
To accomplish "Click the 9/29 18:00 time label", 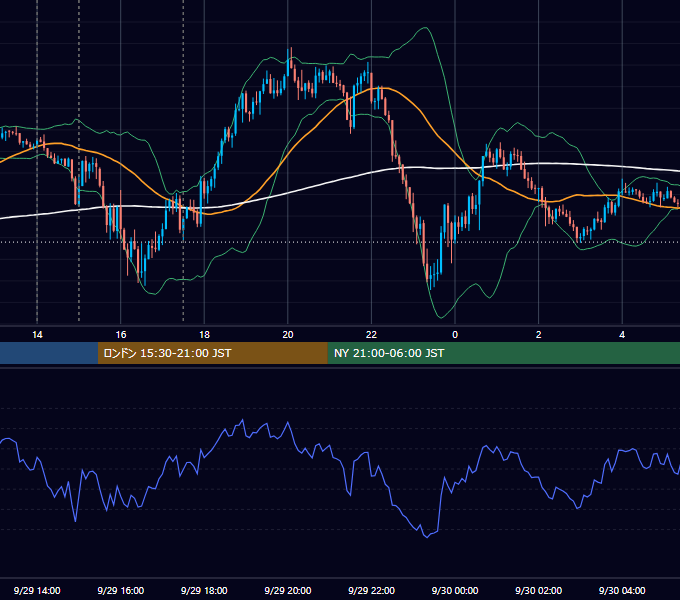I will pos(204,590).
